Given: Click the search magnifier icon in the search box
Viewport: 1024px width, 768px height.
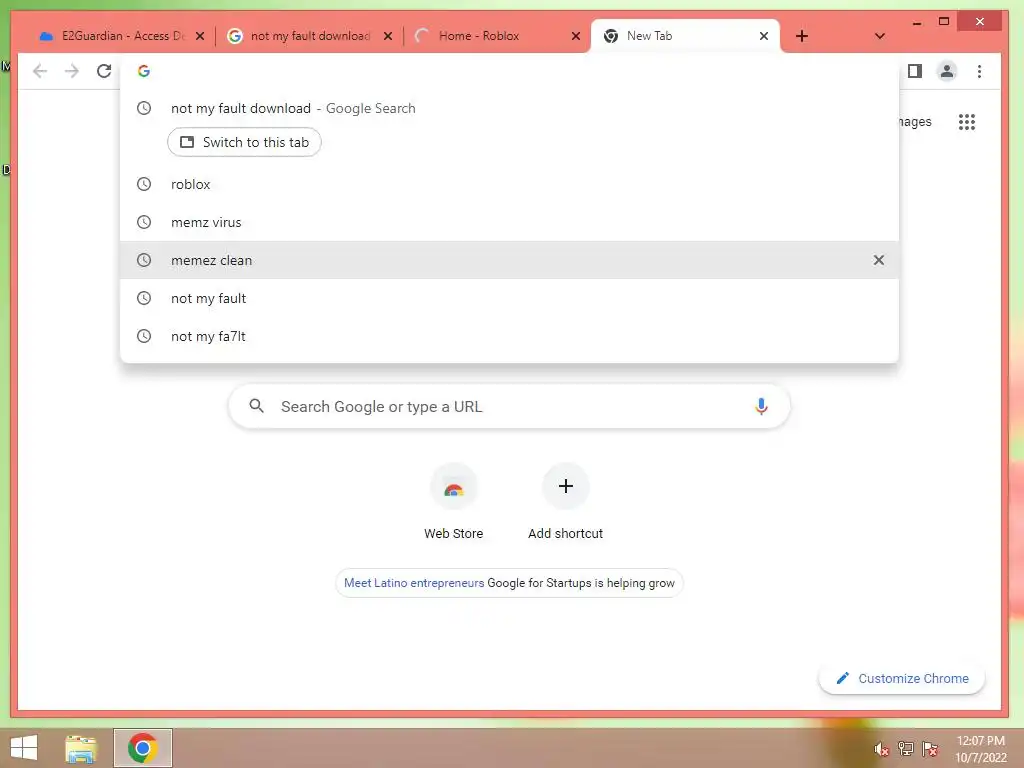Looking at the screenshot, I should [x=257, y=406].
